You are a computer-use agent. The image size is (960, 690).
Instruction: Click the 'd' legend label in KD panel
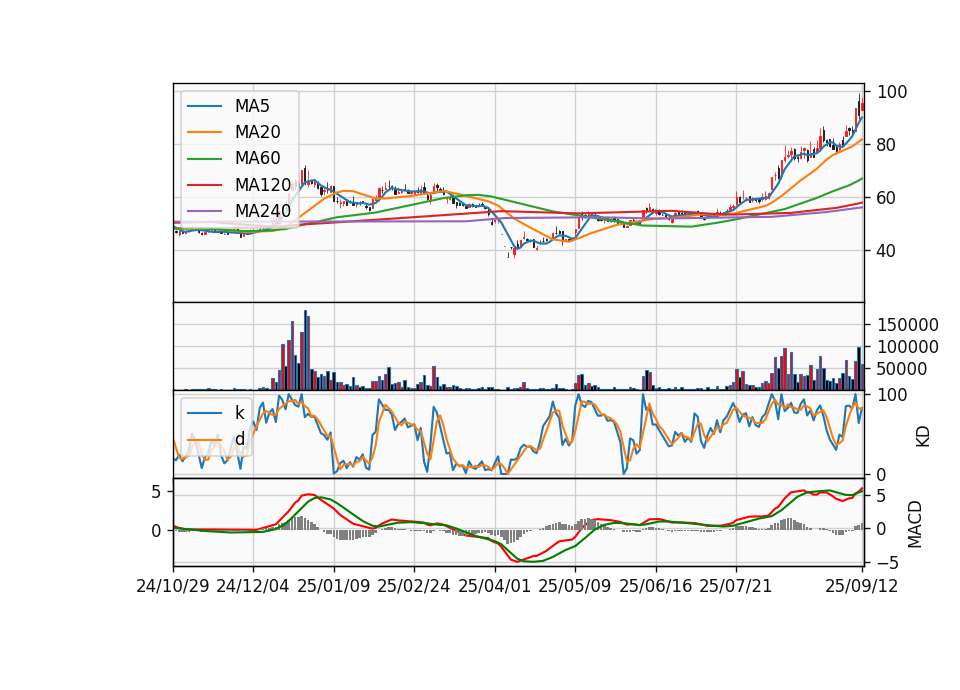click(240, 439)
